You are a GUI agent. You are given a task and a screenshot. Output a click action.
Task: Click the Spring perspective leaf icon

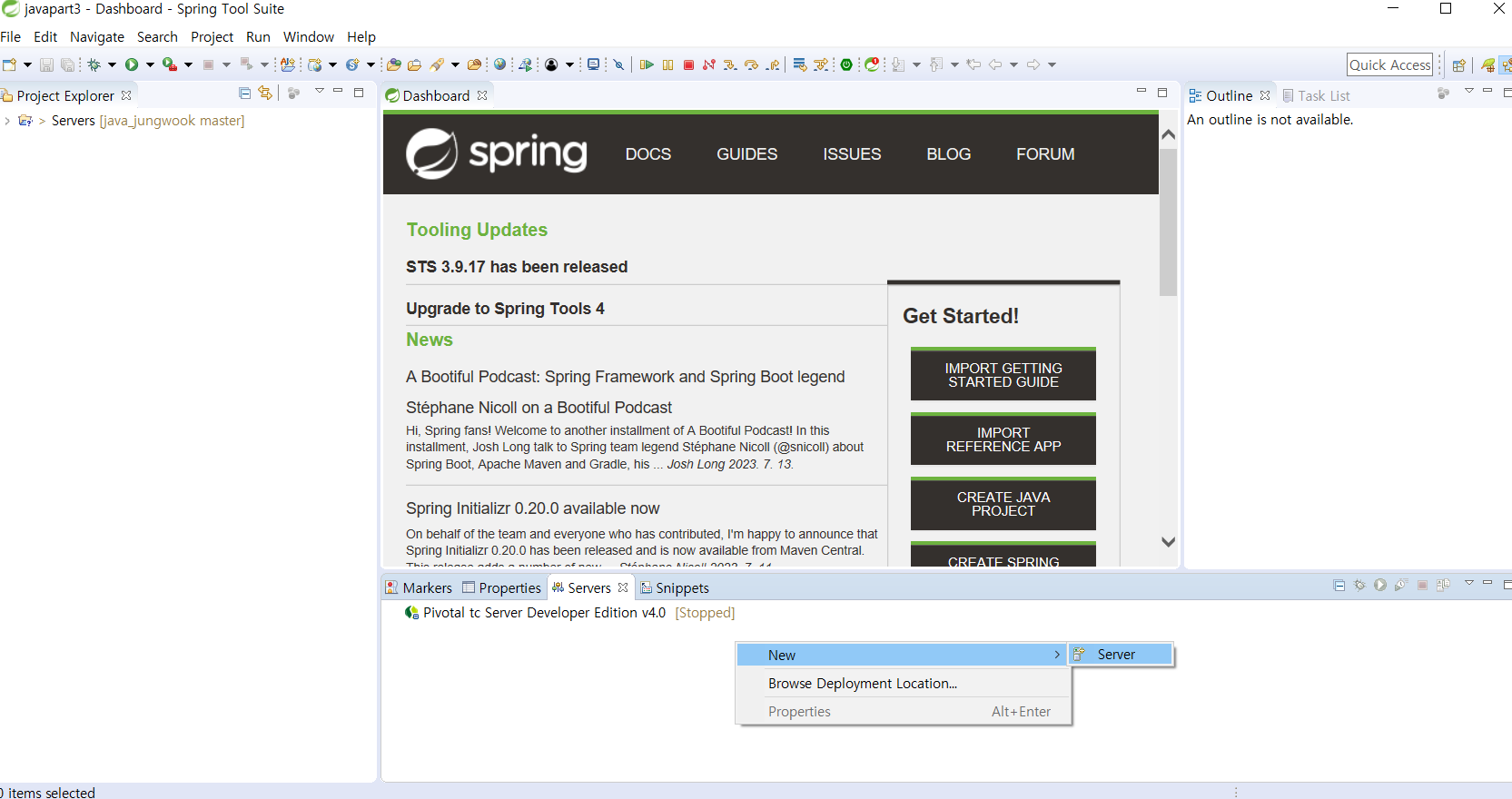(x=1487, y=65)
